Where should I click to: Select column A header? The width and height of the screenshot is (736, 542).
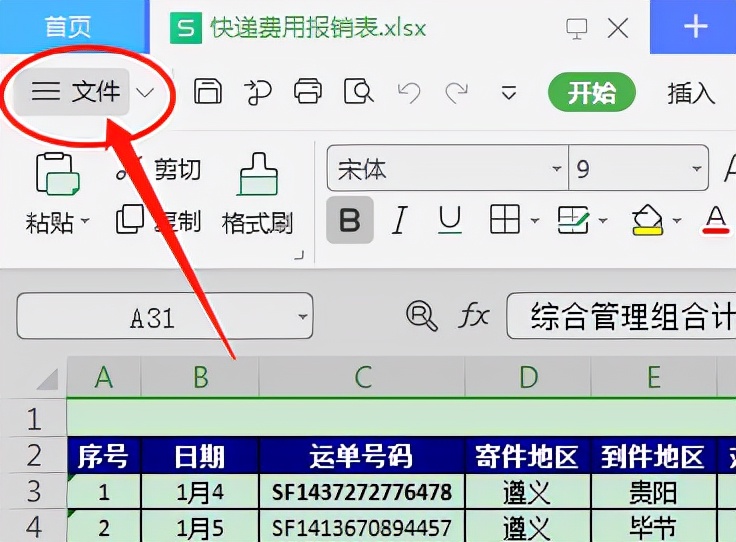pos(104,377)
